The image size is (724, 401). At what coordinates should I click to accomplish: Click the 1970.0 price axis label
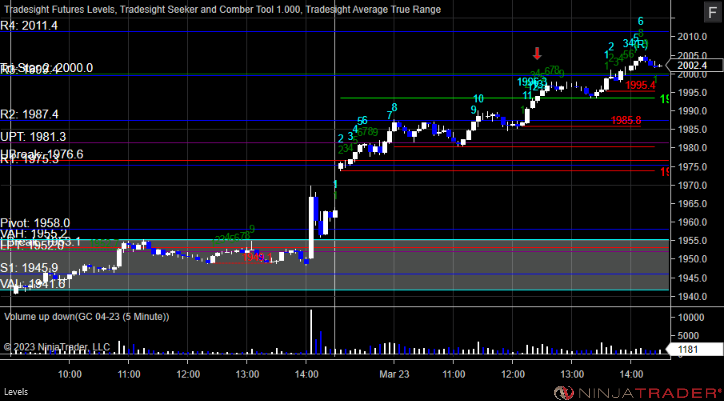point(692,185)
